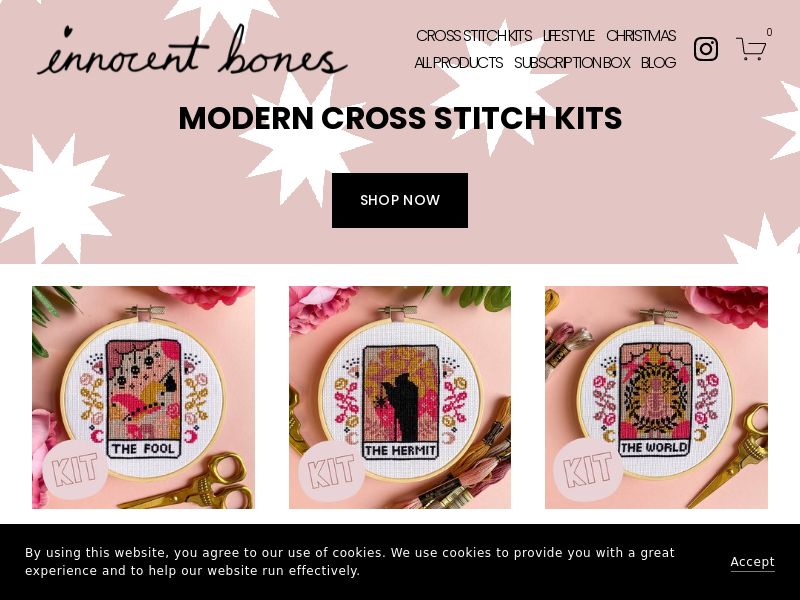The image size is (800, 600).
Task: Open The Fool cross stitch kit
Action: click(x=143, y=397)
